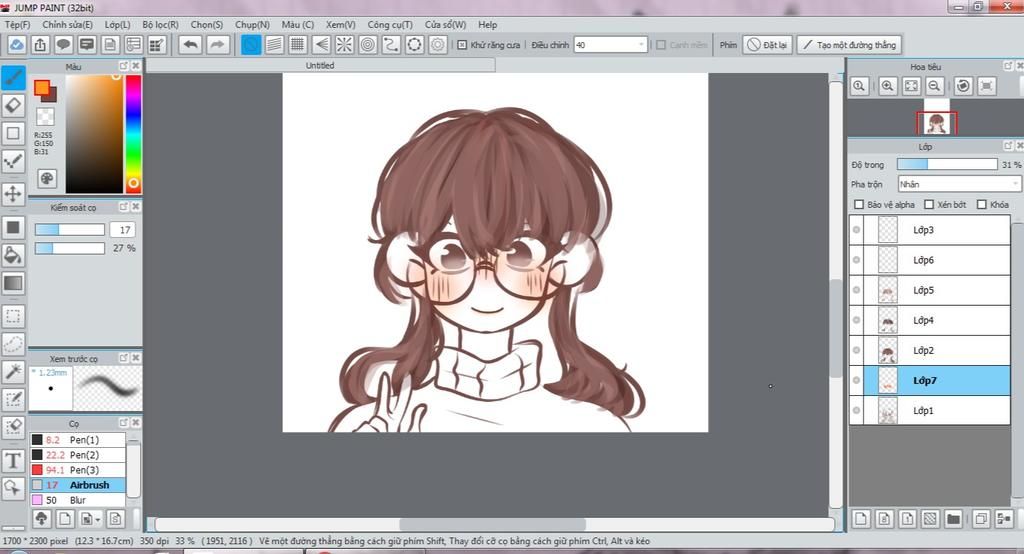Open the Bộ lọc(R) menu

pyautogui.click(x=161, y=25)
